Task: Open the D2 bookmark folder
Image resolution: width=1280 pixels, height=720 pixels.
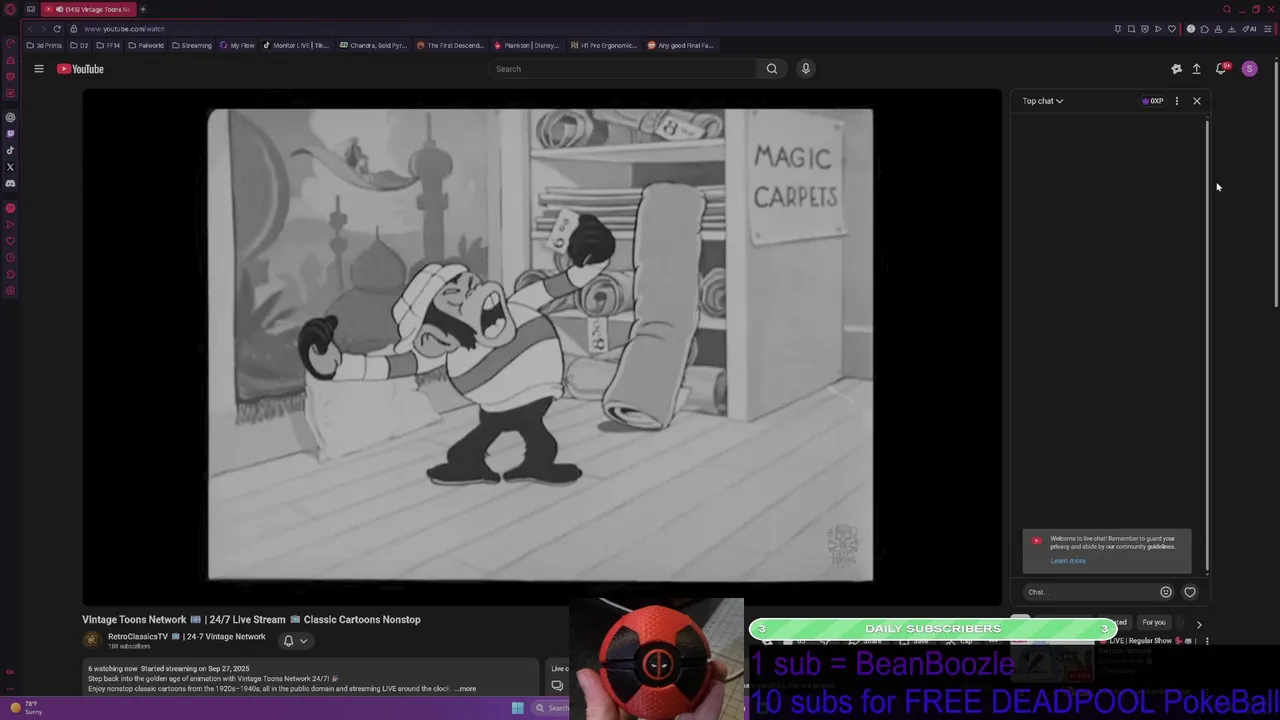Action: click(x=80, y=45)
